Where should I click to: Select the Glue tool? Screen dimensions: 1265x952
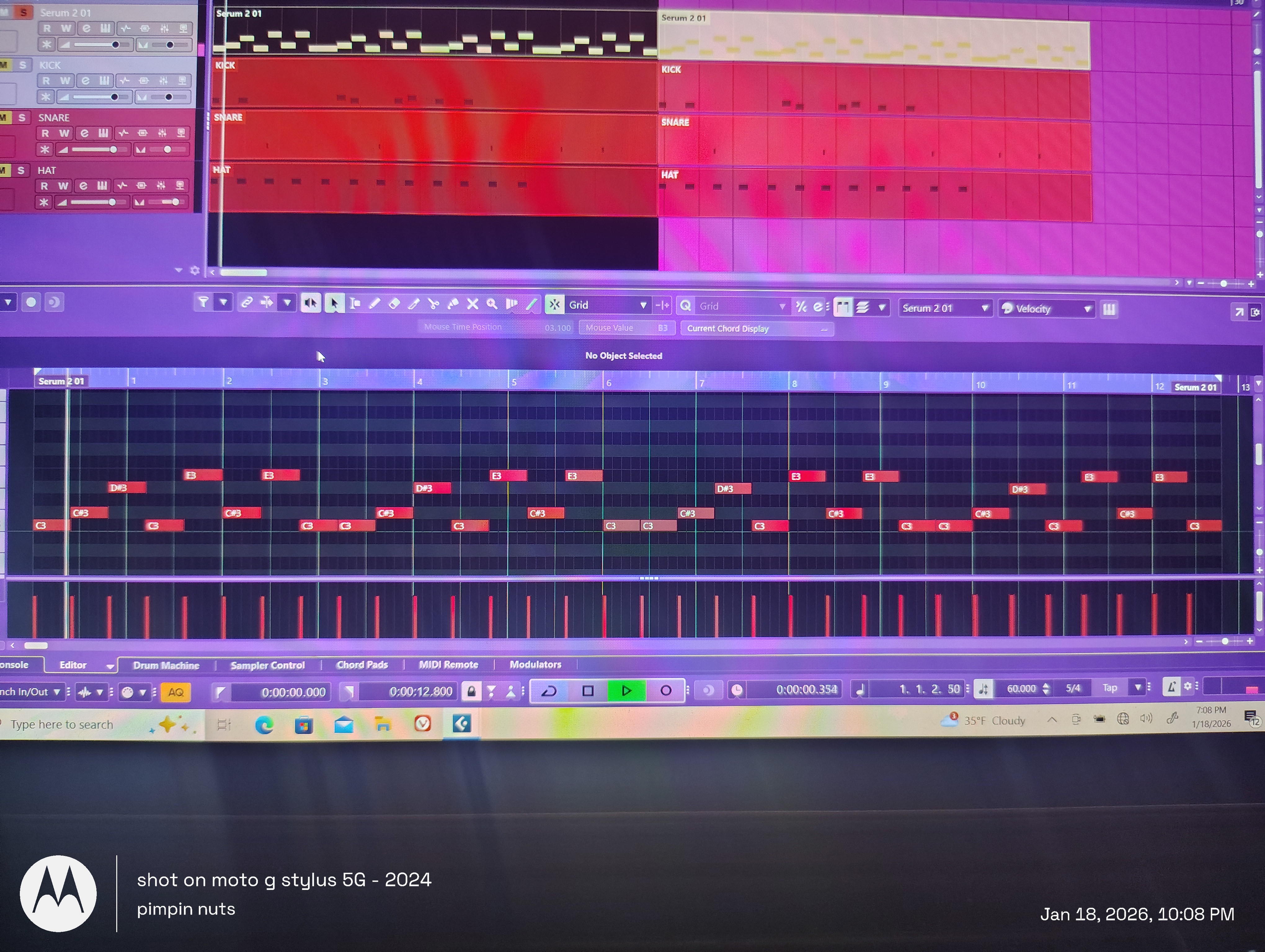(453, 304)
